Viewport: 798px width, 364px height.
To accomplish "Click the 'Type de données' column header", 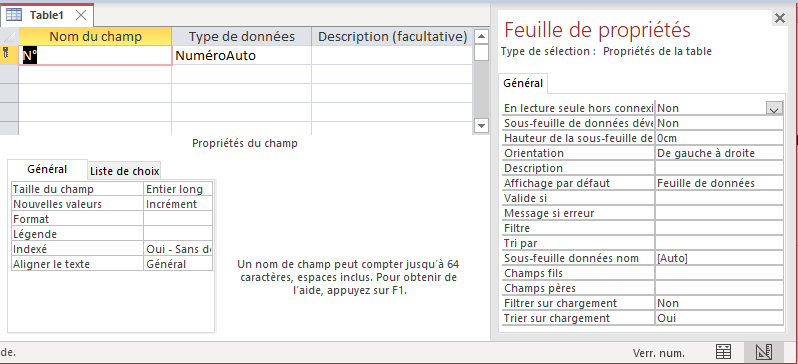I will tap(242, 37).
